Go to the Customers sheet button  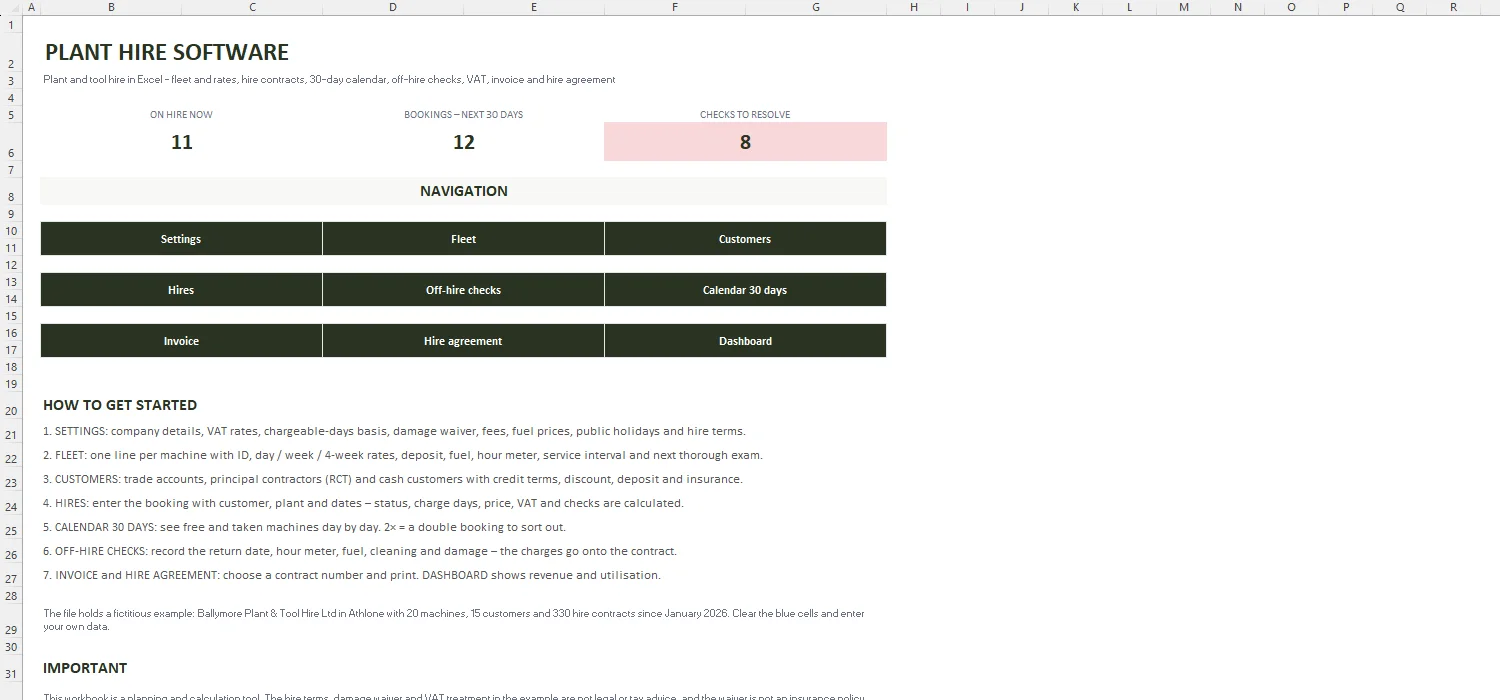745,239
